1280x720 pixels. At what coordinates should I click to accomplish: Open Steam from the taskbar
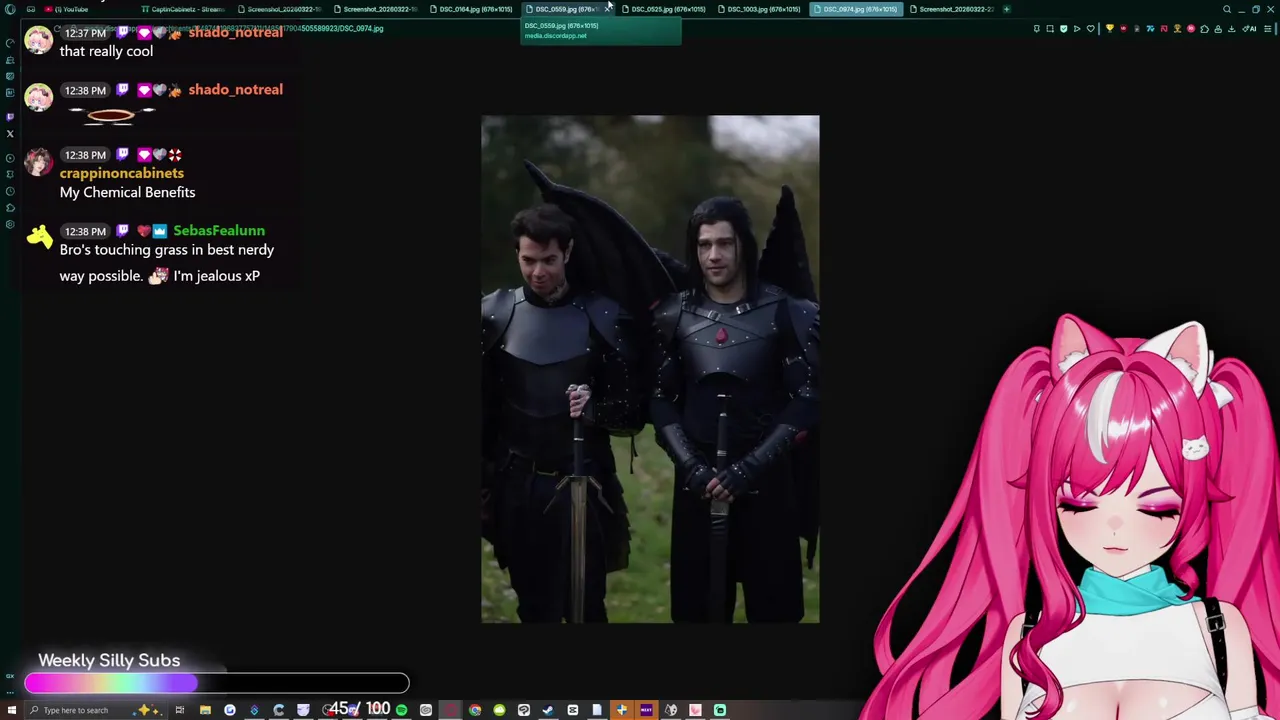click(547, 710)
